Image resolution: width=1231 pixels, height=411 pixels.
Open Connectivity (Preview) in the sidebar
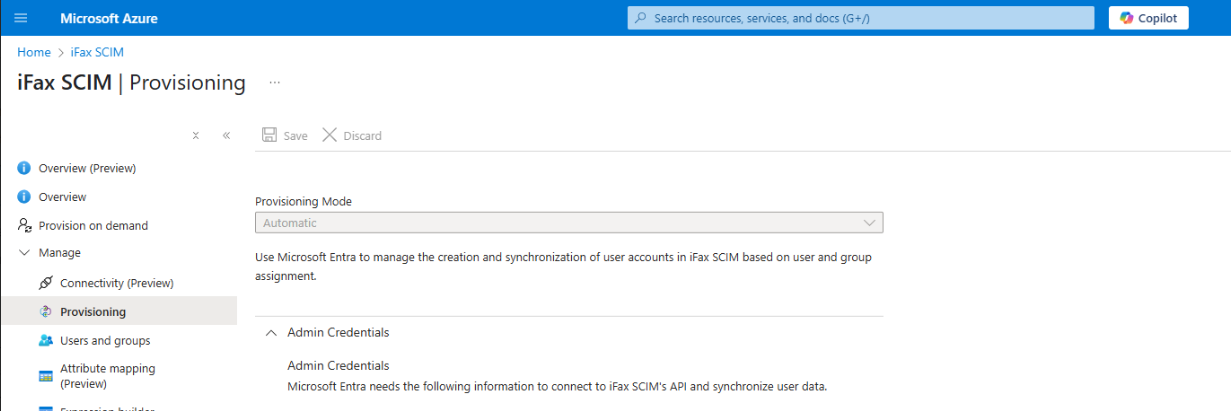(x=118, y=283)
